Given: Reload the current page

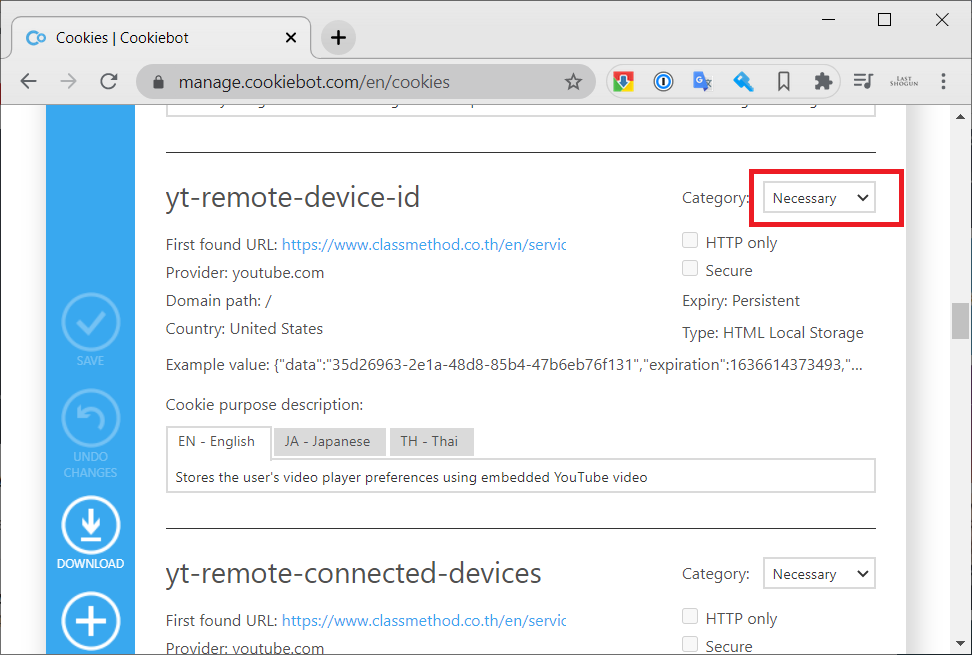Looking at the screenshot, I should 109,81.
